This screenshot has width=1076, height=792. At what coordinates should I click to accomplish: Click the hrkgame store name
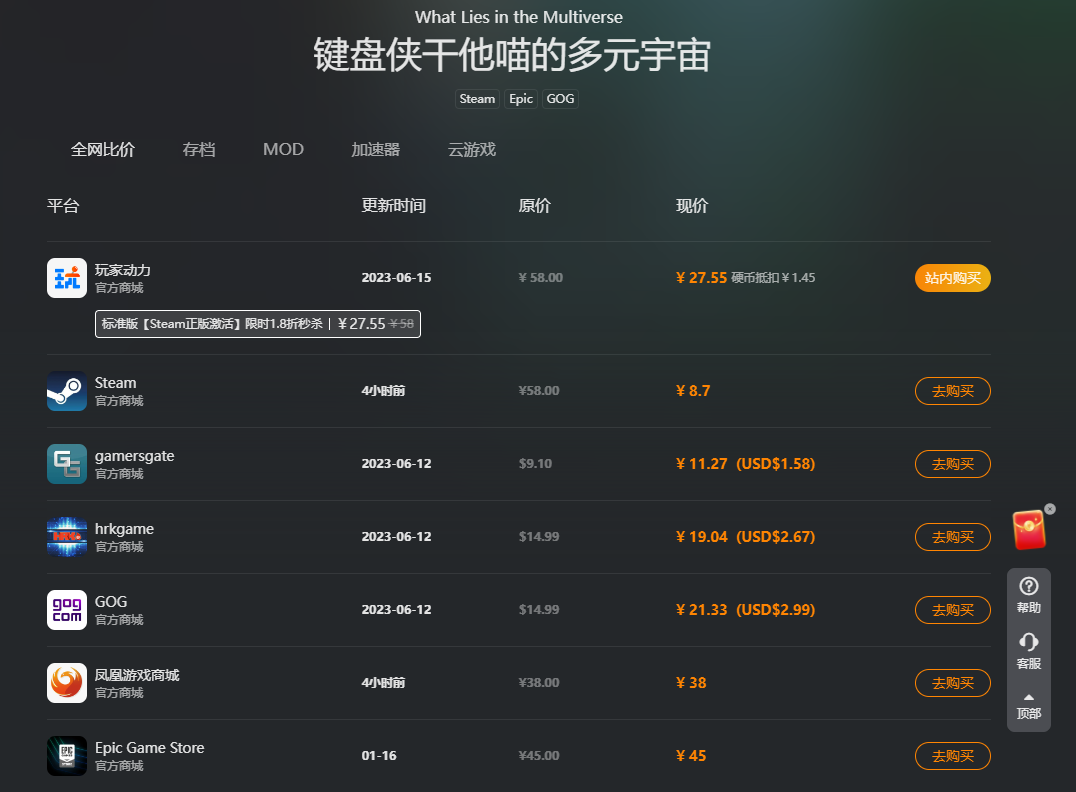click(124, 529)
